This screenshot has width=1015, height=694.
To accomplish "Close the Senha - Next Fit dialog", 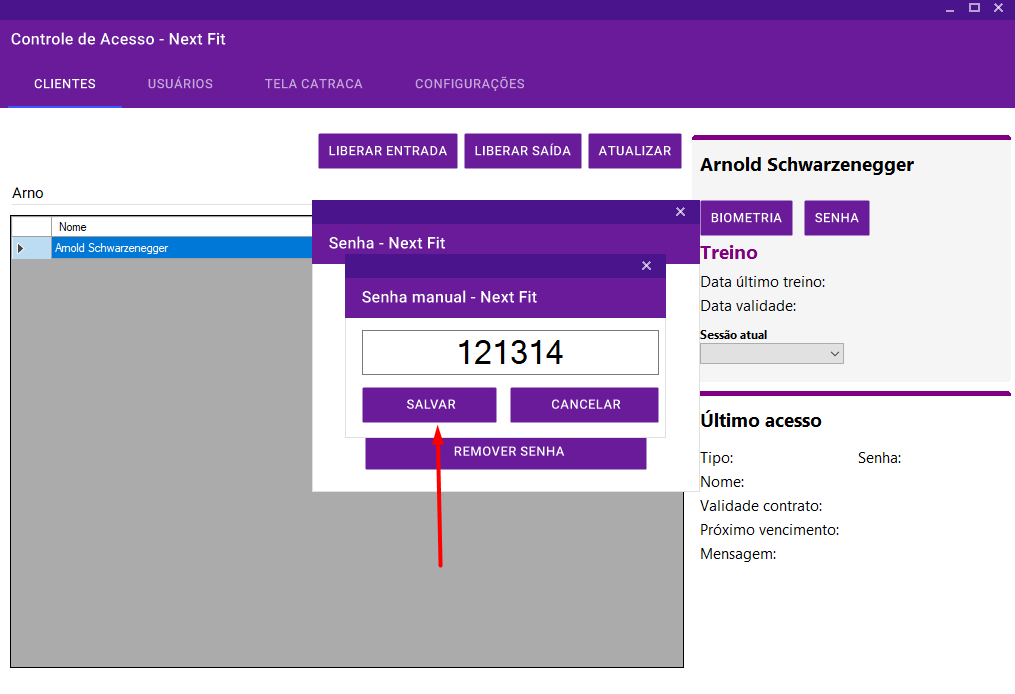I will coord(680,212).
